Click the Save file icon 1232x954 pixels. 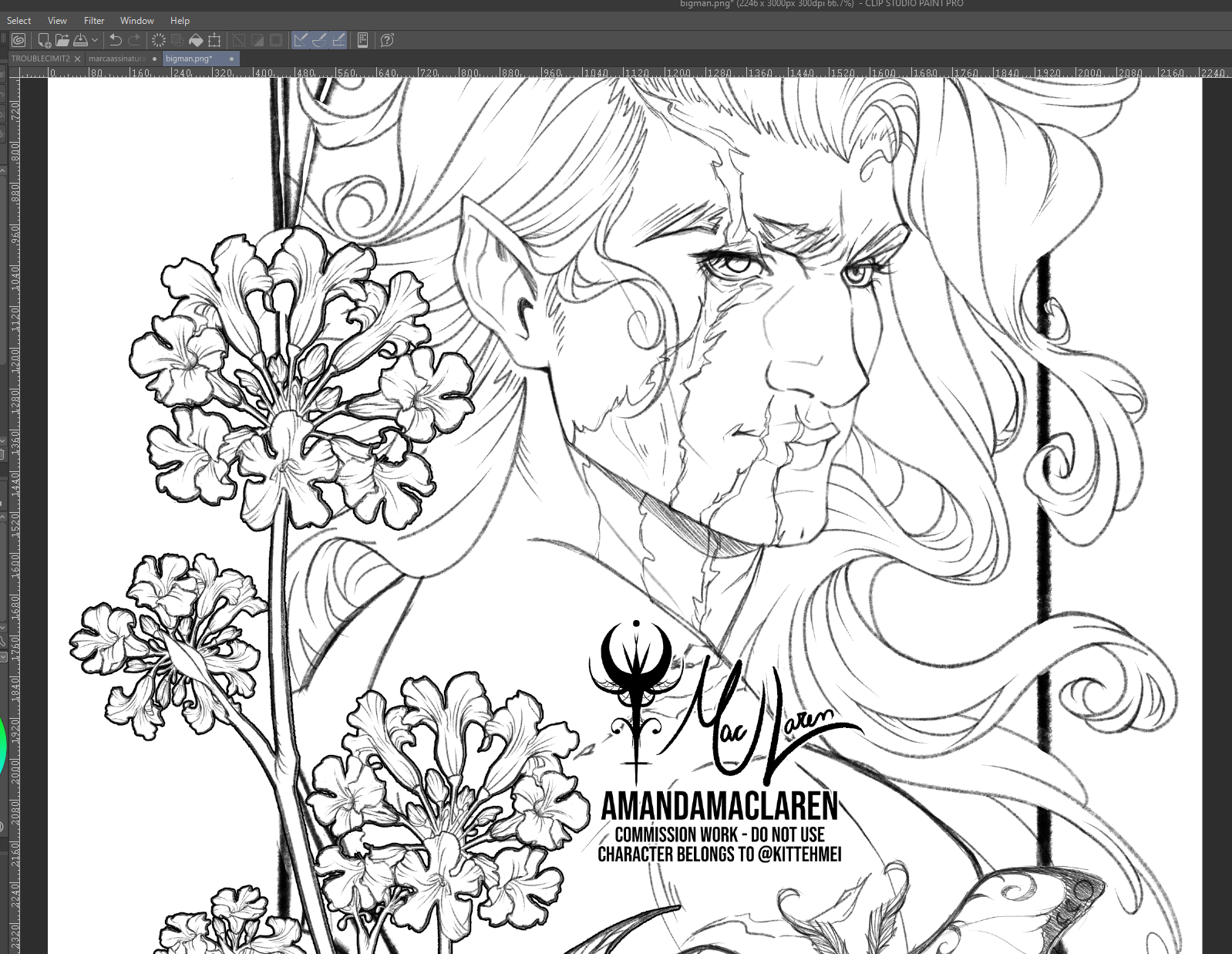tap(80, 40)
